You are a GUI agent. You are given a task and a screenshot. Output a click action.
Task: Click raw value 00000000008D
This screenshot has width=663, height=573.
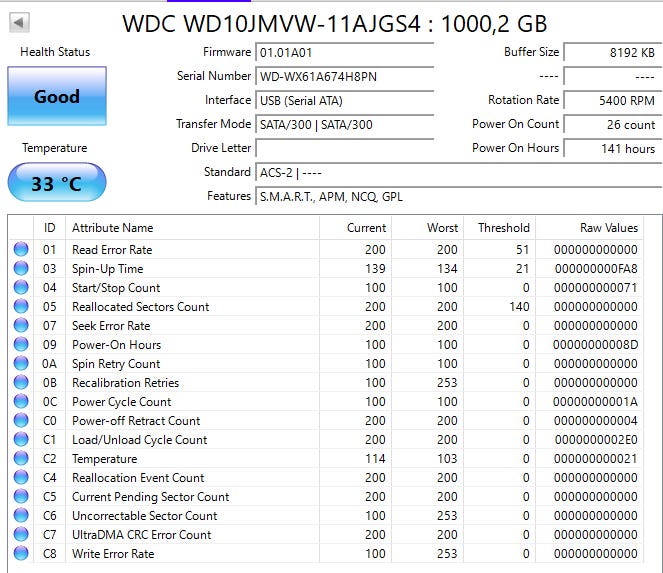click(596, 345)
